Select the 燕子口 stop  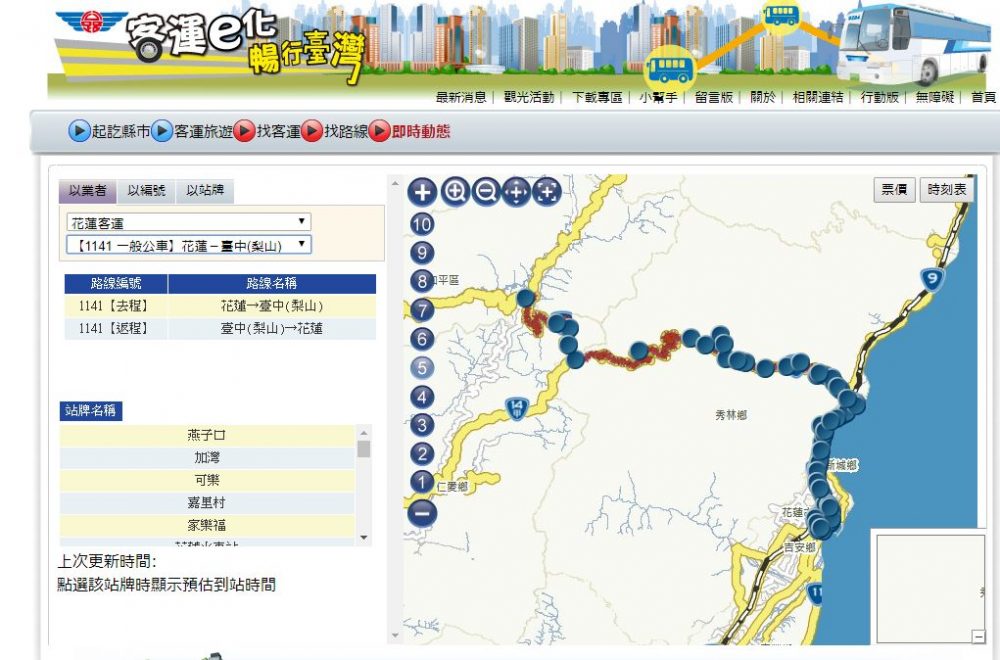[x=207, y=436]
